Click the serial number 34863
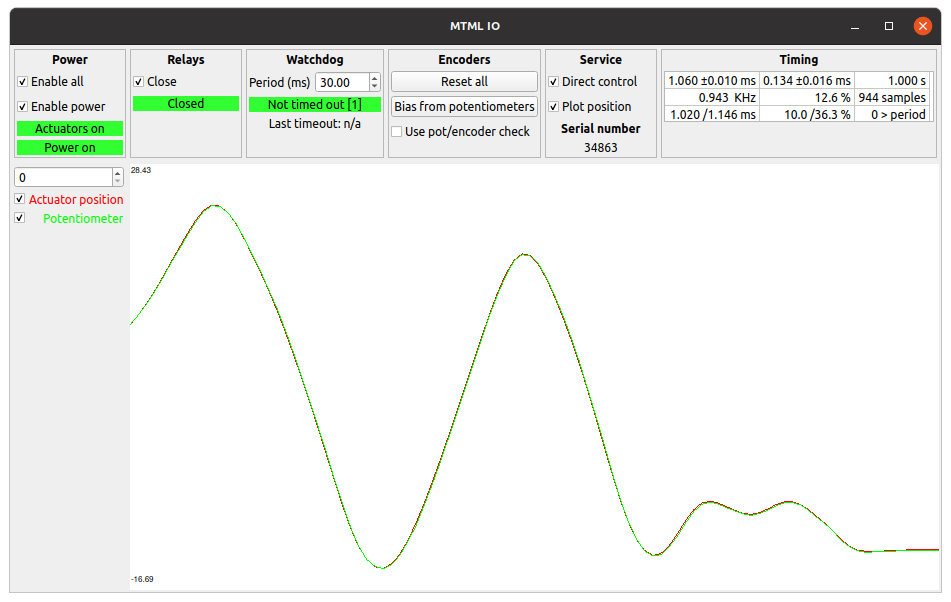Viewport: 951px width, 602px height. 600,148
